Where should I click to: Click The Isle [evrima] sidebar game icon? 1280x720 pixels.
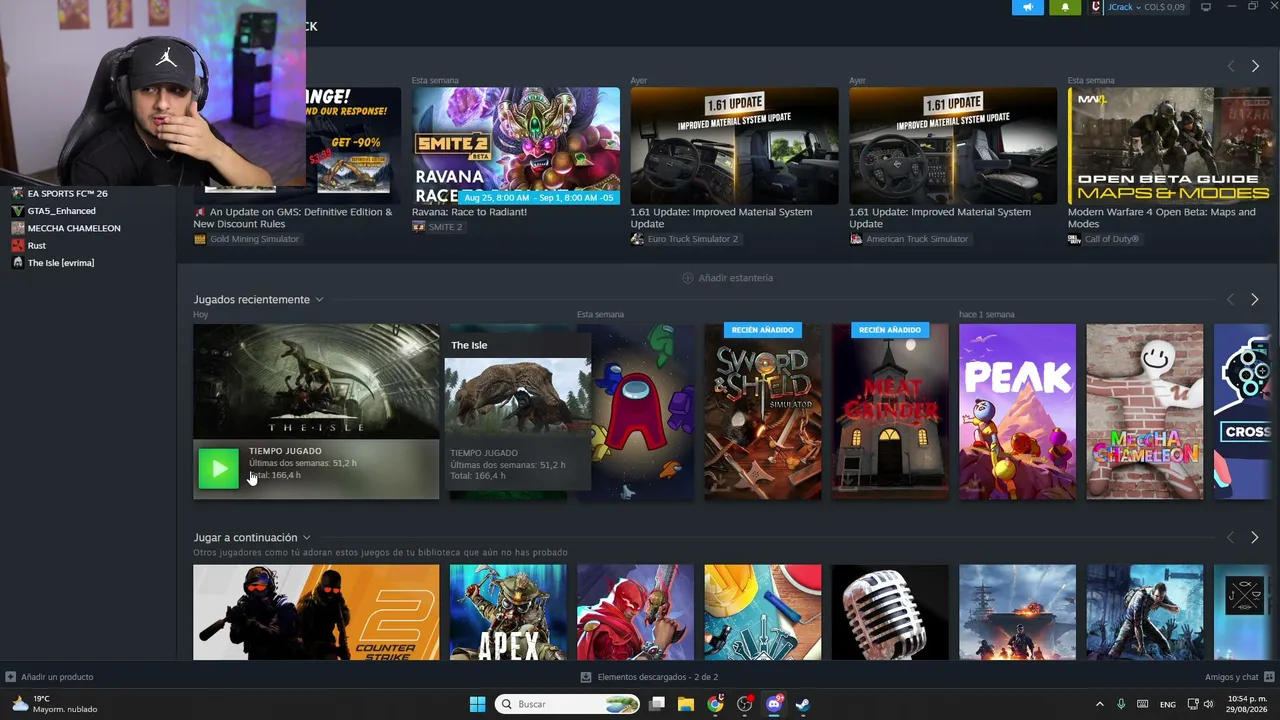coord(17,263)
